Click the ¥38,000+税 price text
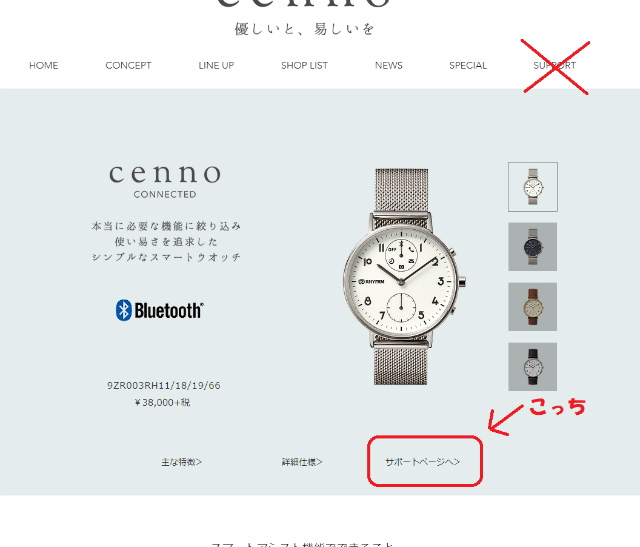640x547 pixels. click(x=162, y=402)
